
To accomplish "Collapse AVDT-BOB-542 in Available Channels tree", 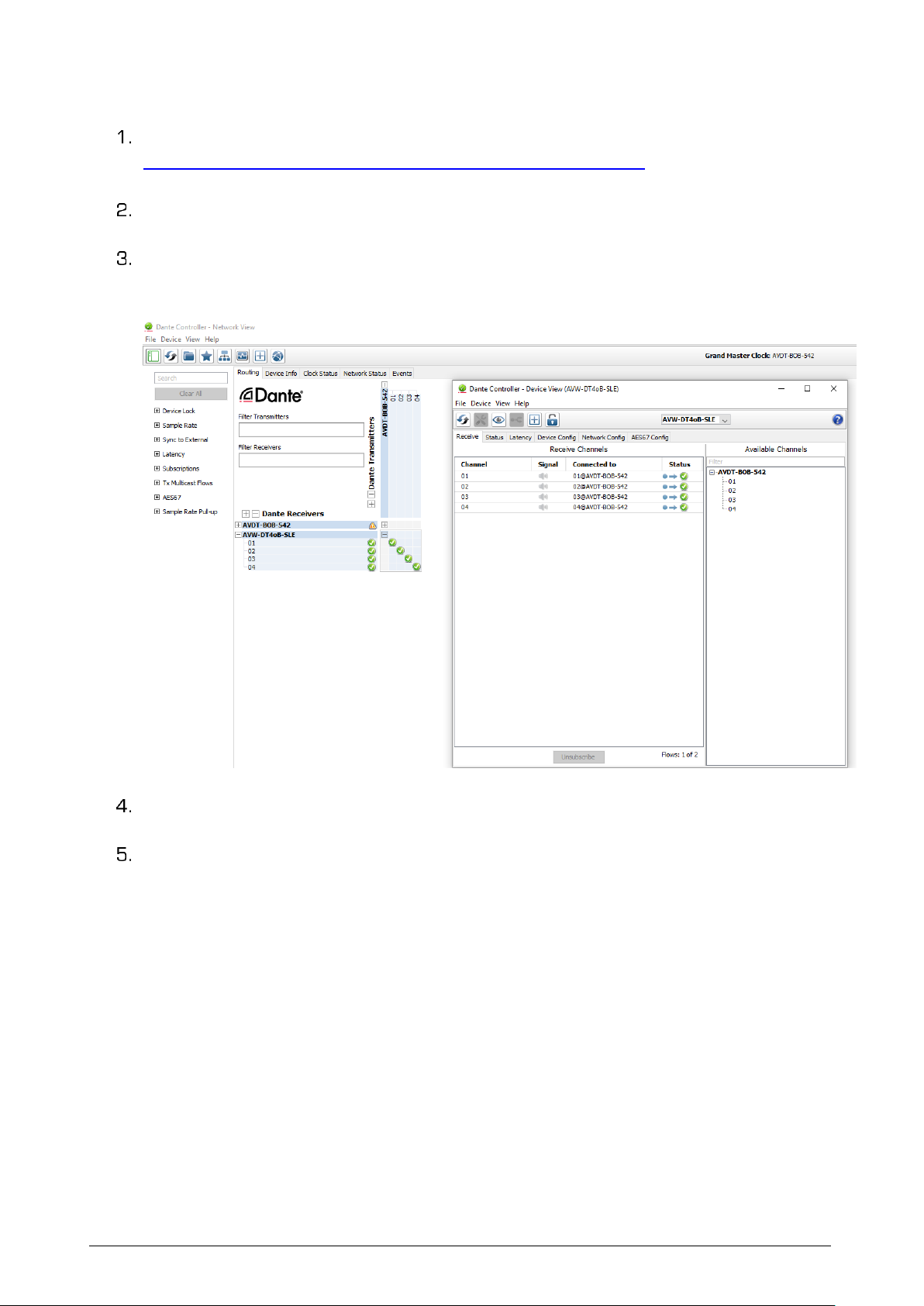I will coord(712,472).
